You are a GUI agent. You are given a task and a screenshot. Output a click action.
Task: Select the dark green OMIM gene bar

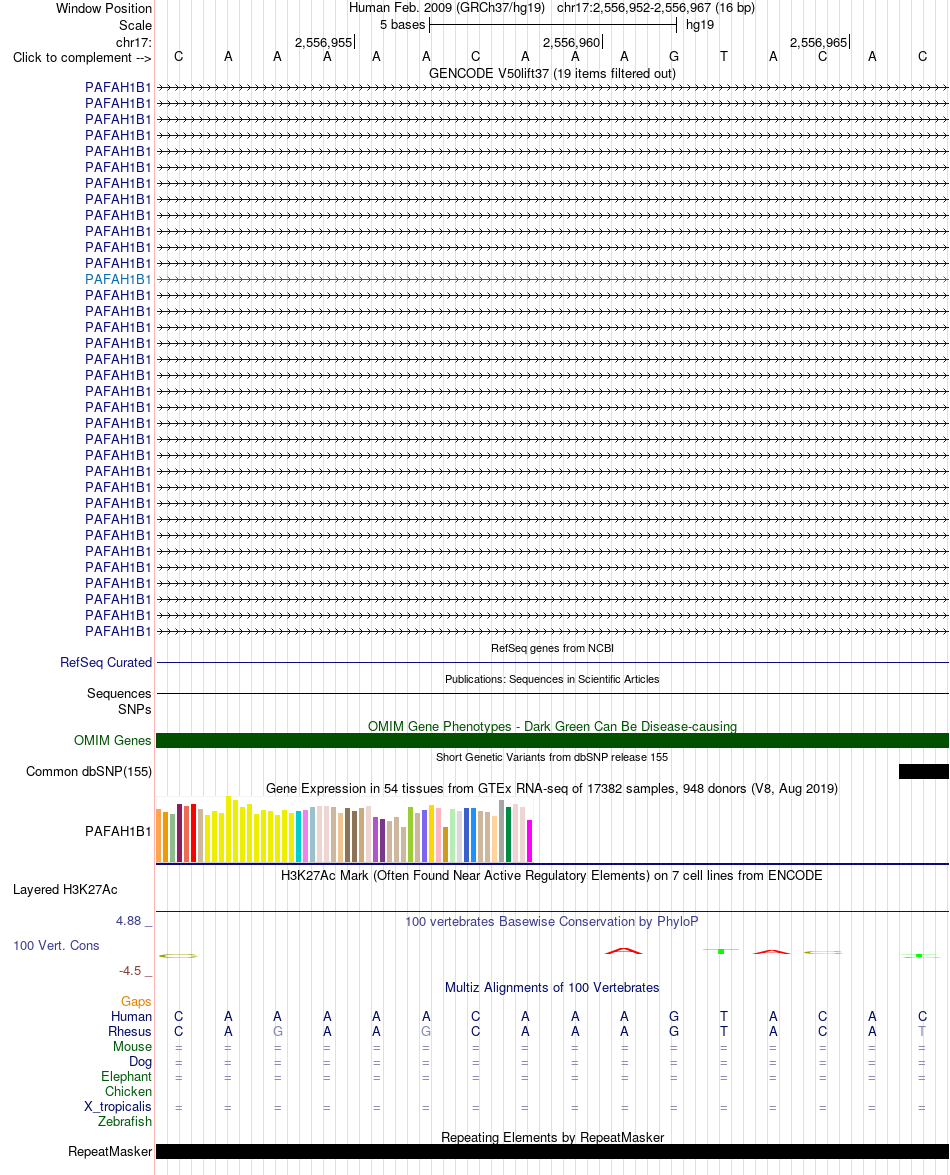tap(552, 740)
